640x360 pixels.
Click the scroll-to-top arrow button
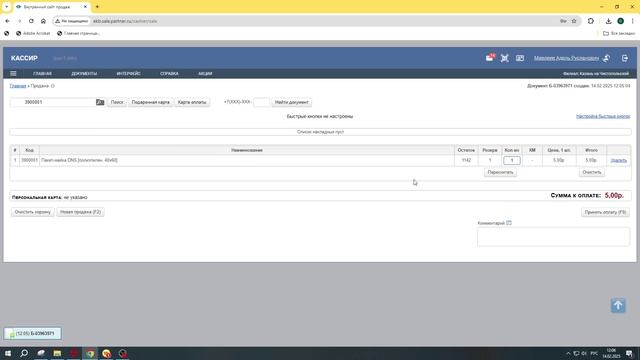[618, 305]
